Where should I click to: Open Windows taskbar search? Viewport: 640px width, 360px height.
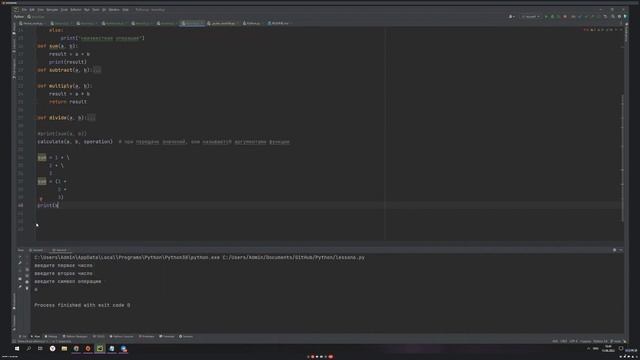[29, 349]
